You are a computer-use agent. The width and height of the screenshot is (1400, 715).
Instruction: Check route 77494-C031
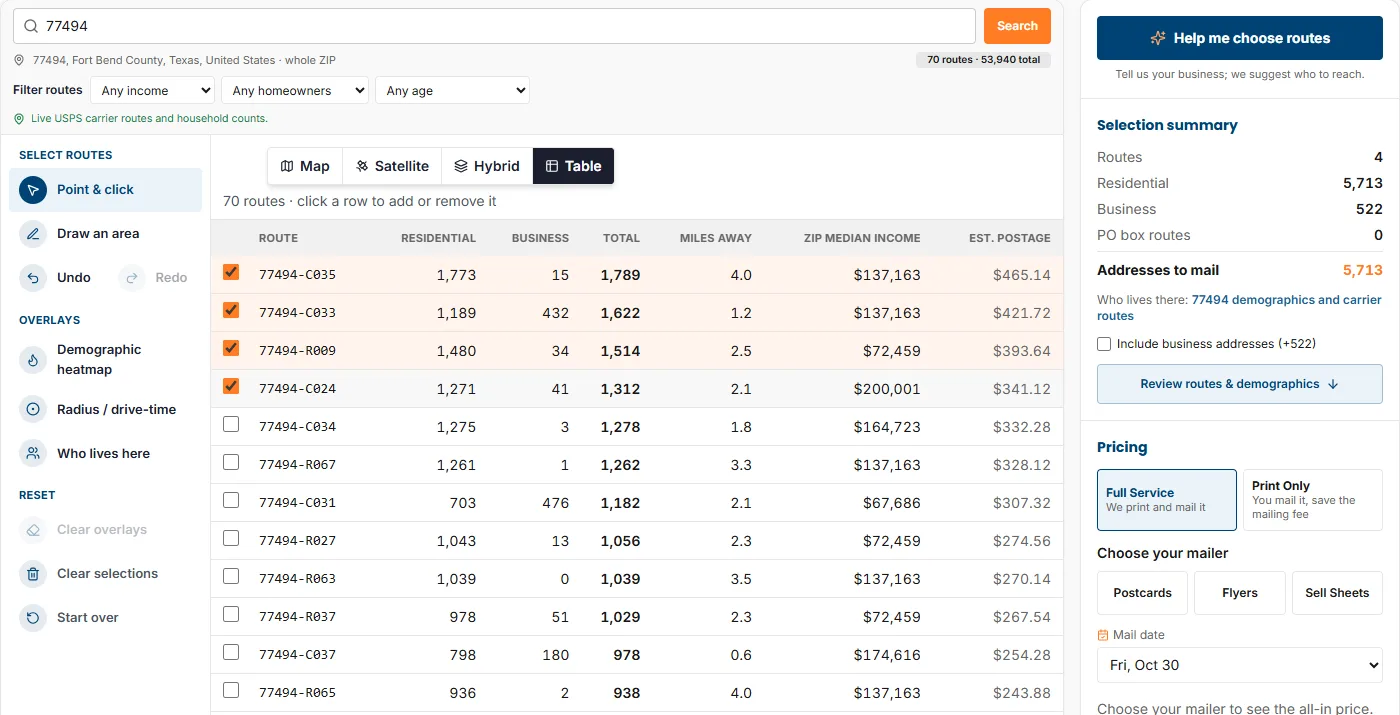point(231,500)
